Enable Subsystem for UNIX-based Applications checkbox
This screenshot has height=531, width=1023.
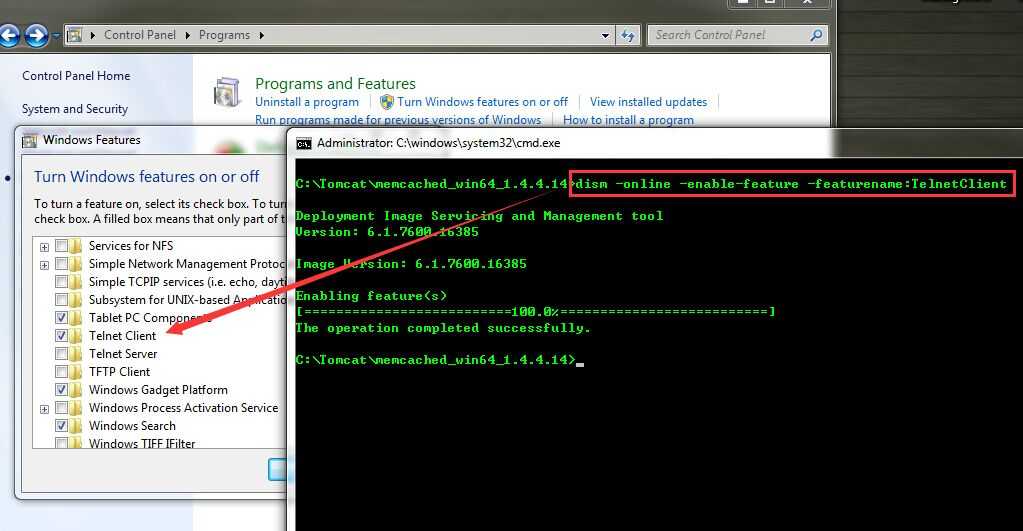coord(61,300)
